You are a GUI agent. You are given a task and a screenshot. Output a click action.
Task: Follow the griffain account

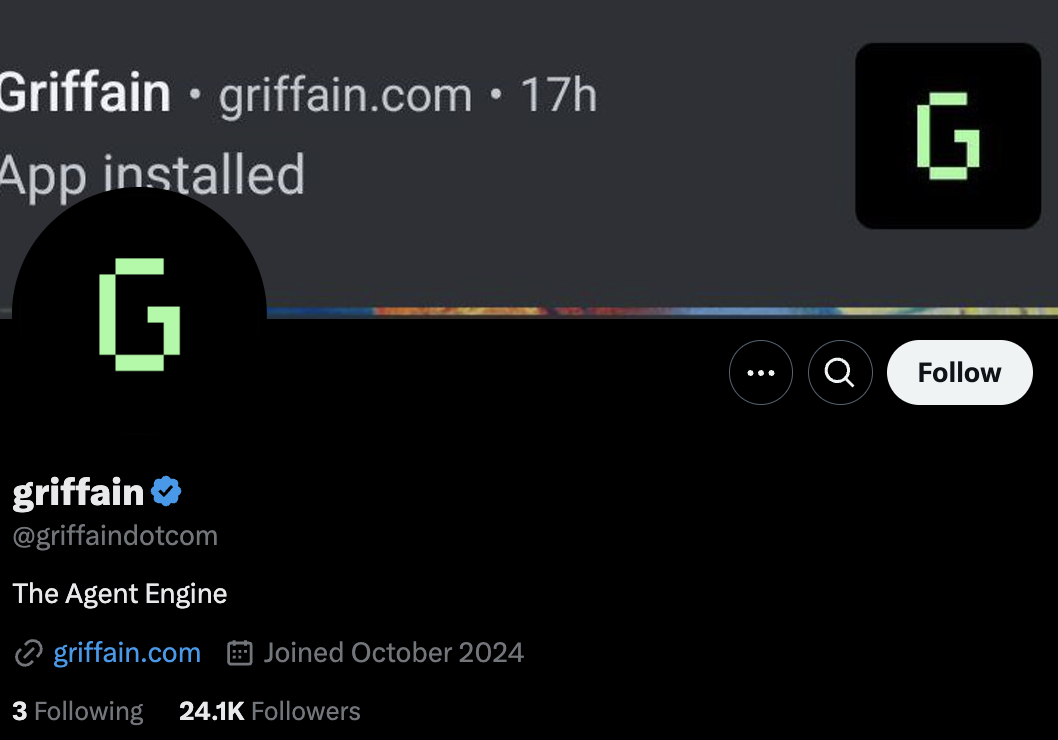(x=959, y=372)
